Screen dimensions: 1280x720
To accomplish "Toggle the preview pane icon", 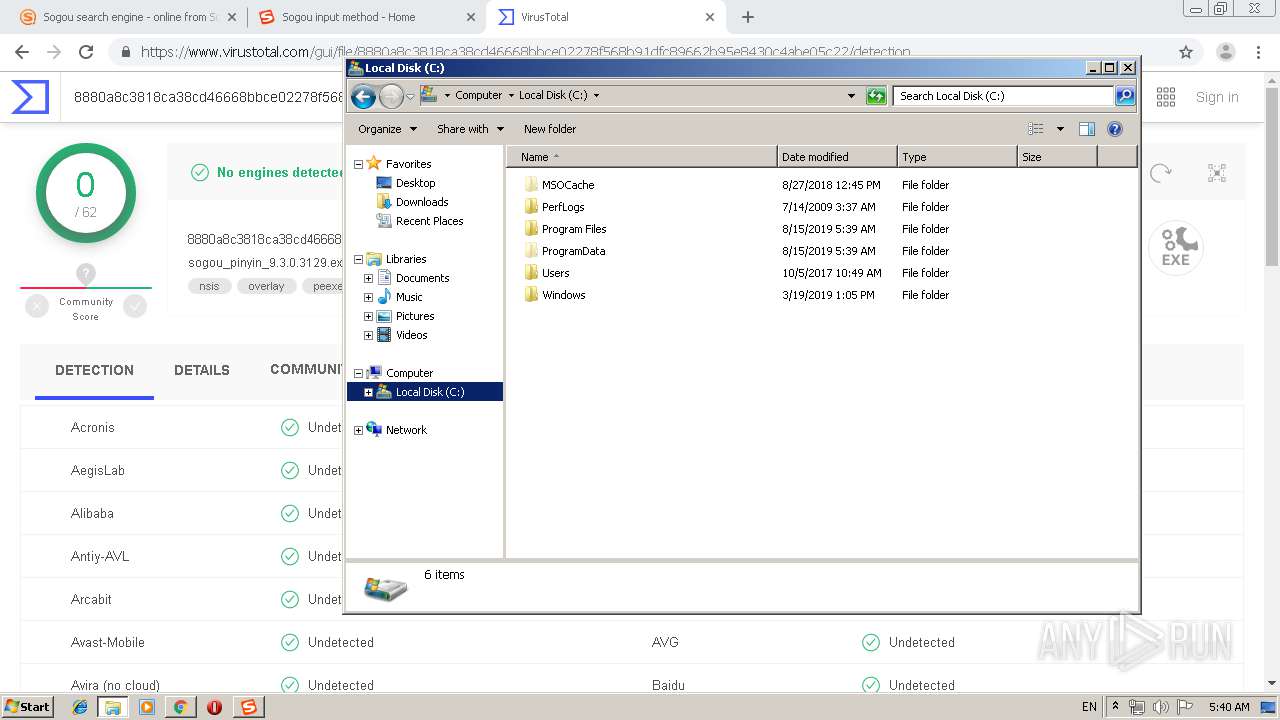I will (x=1087, y=129).
